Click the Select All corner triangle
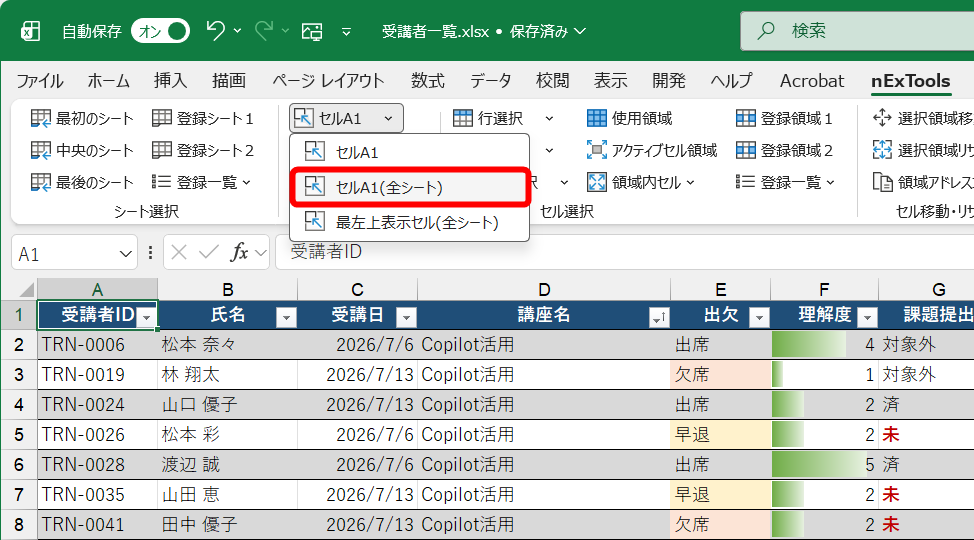Screen dimensions: 974x540 [25, 289]
